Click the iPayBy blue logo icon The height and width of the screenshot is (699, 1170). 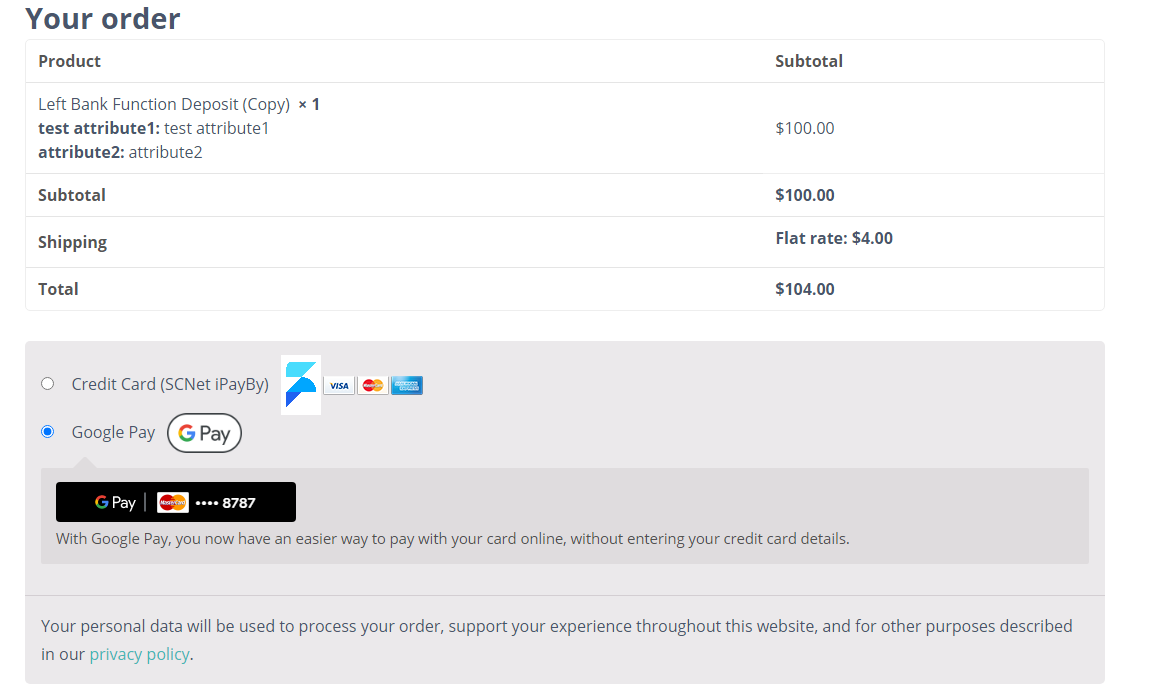pos(301,385)
